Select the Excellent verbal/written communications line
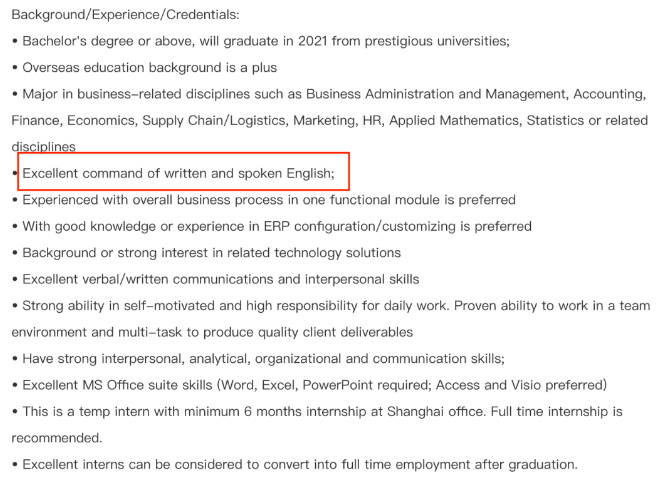The width and height of the screenshot is (657, 484). pyautogui.click(x=215, y=279)
